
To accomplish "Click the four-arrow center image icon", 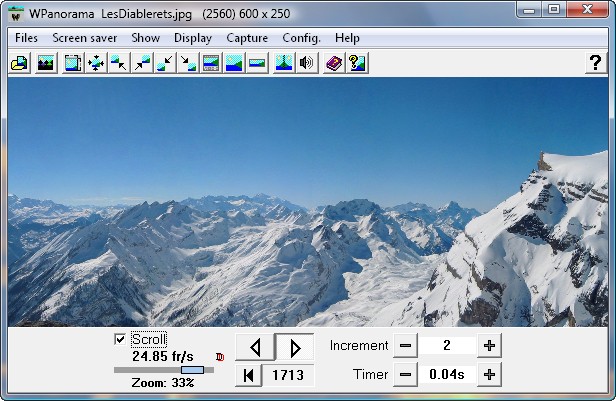I will (96, 63).
